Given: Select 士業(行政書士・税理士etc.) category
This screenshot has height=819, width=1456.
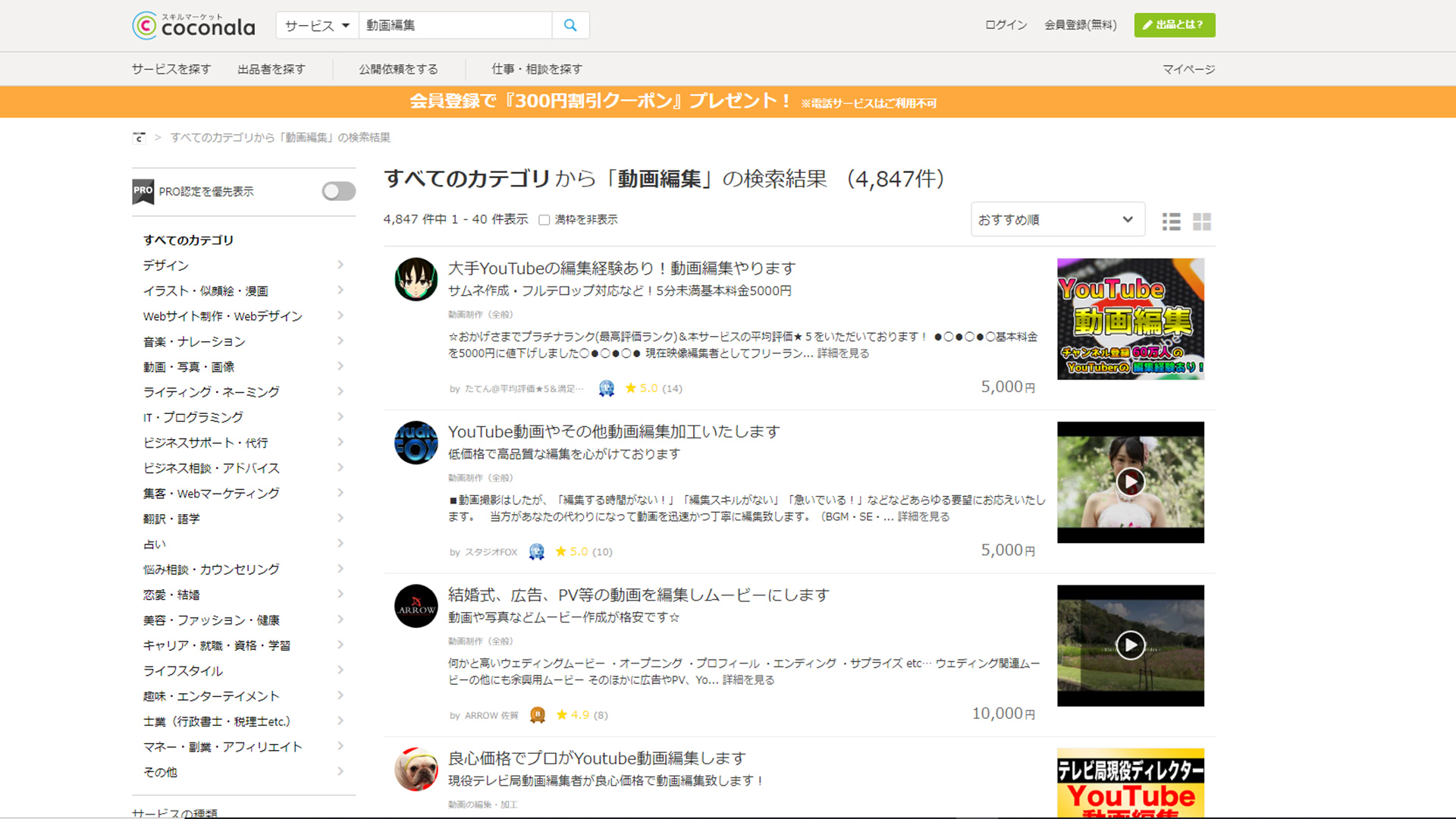Looking at the screenshot, I should tap(217, 722).
